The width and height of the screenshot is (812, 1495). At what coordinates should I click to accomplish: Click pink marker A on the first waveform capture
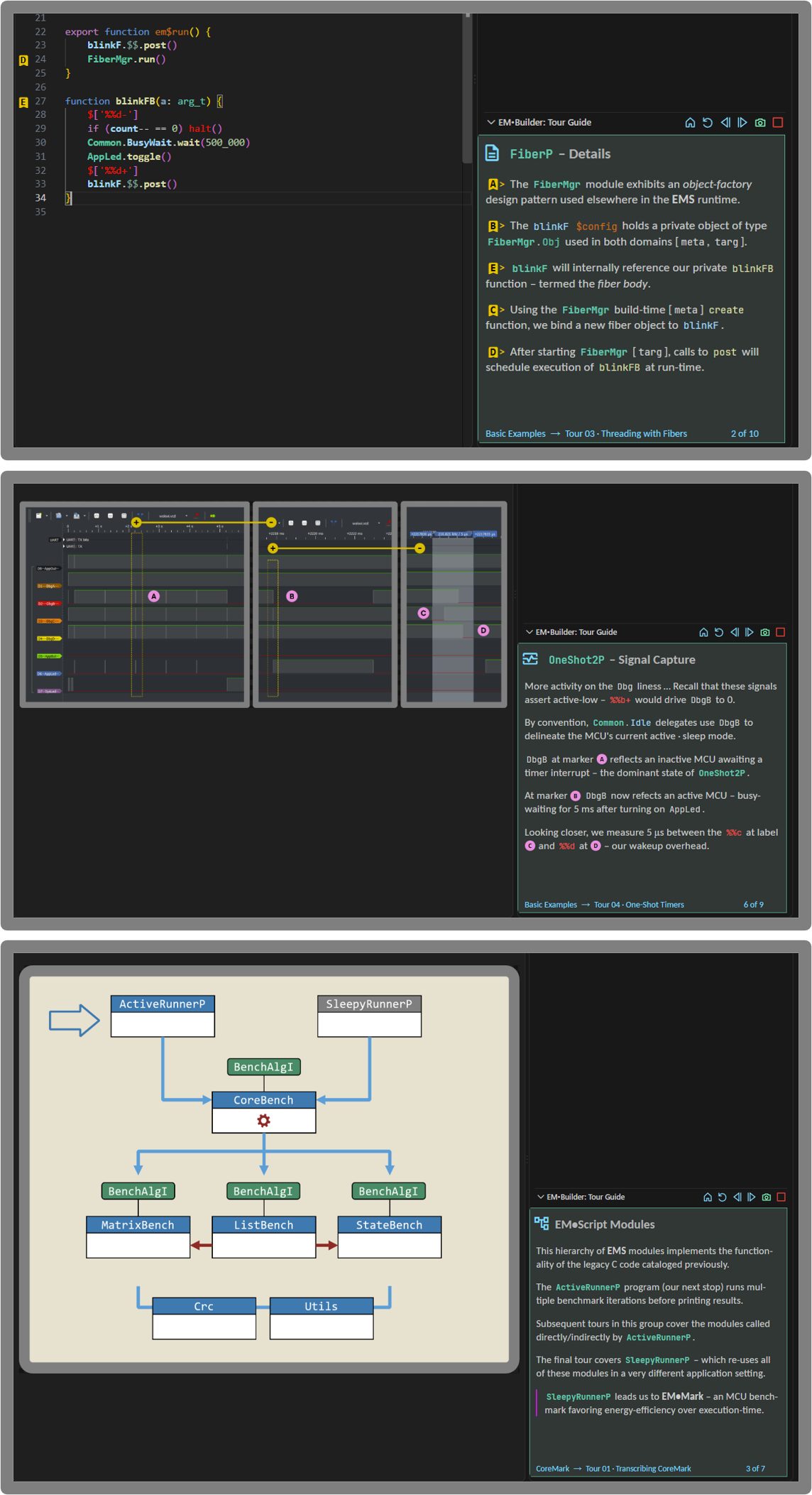point(154,597)
